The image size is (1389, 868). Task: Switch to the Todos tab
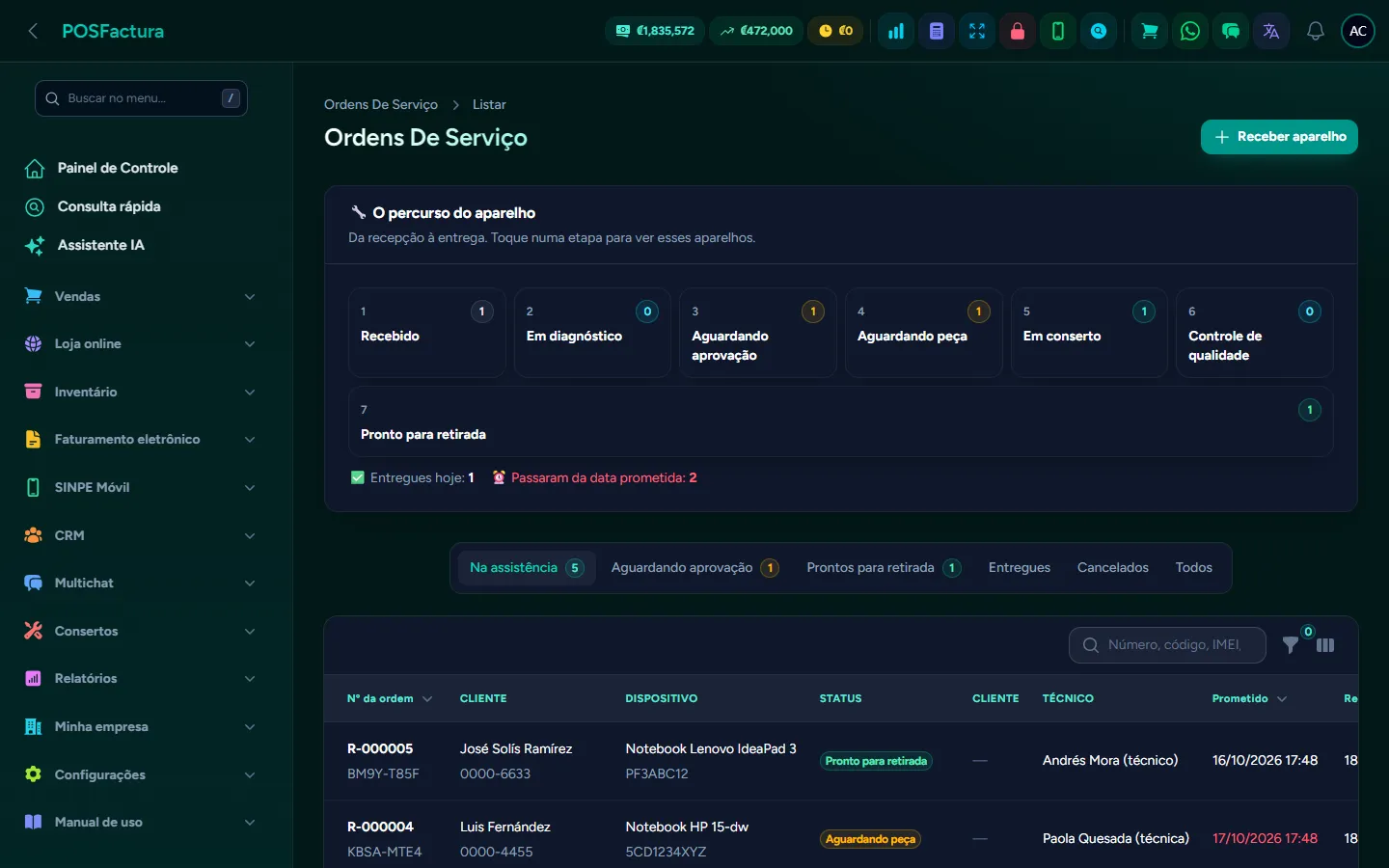(1194, 567)
